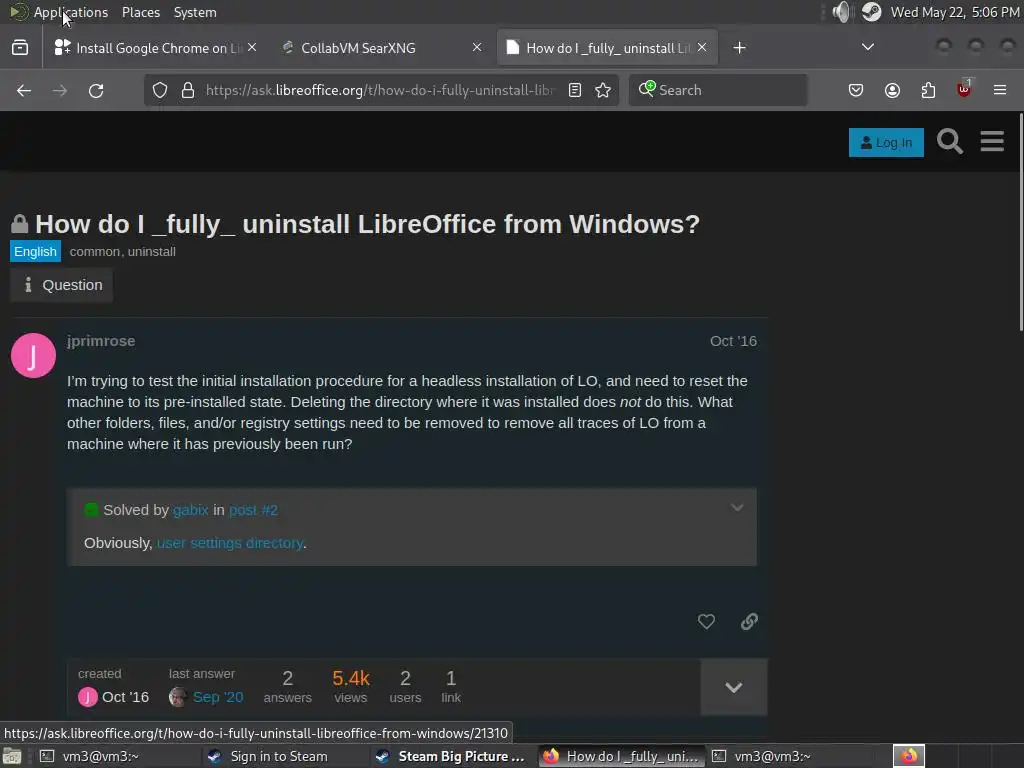Viewport: 1024px width, 768px height.
Task: Switch to CollabVM SearXNG tab
Action: [382, 48]
